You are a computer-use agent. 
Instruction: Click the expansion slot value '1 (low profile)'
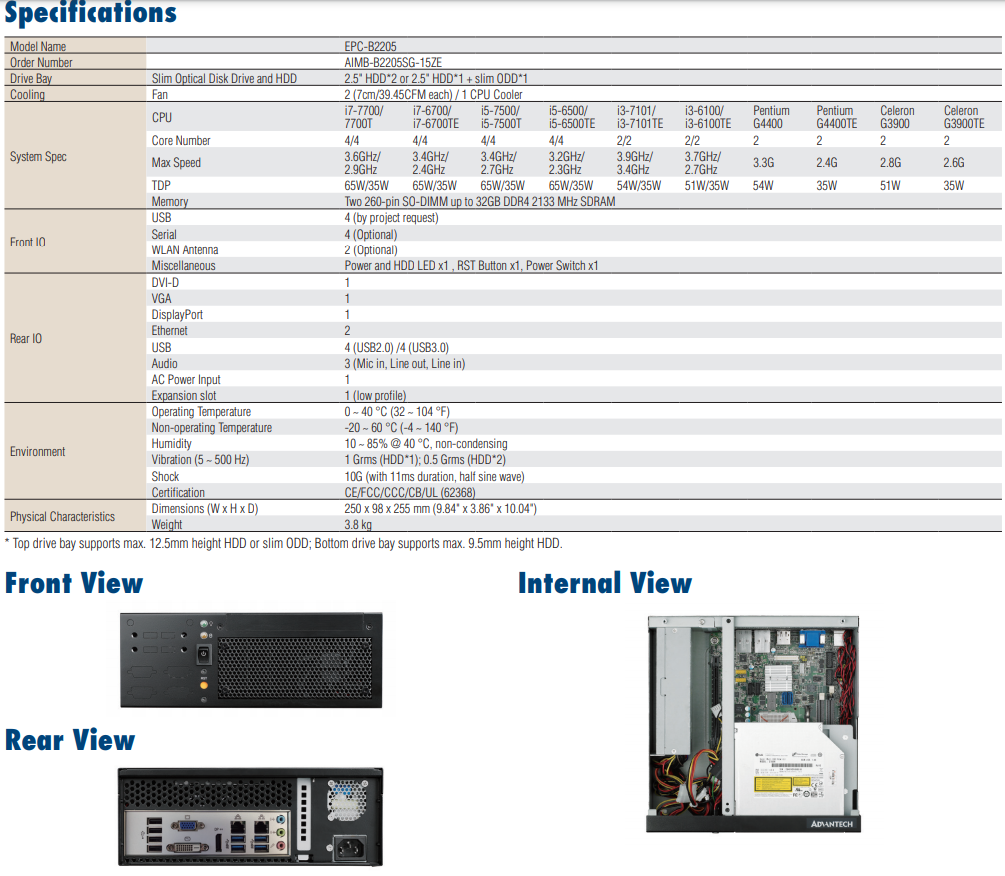tap(375, 395)
